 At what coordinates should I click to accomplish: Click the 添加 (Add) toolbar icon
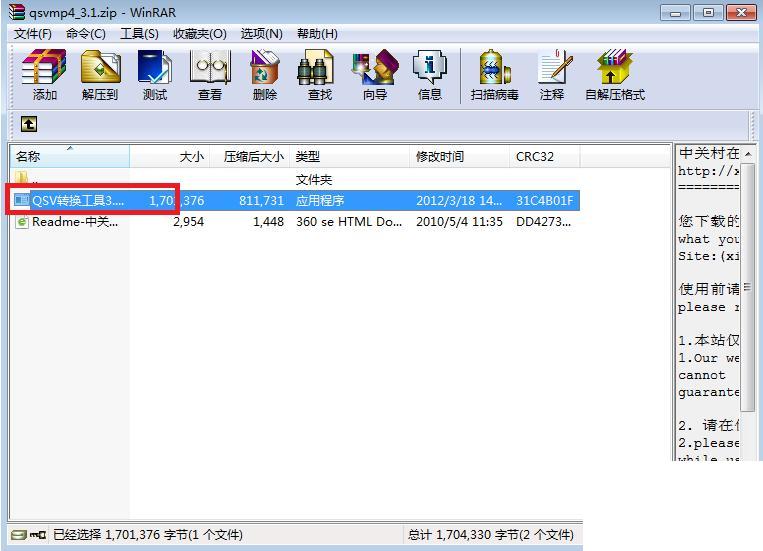pos(44,75)
